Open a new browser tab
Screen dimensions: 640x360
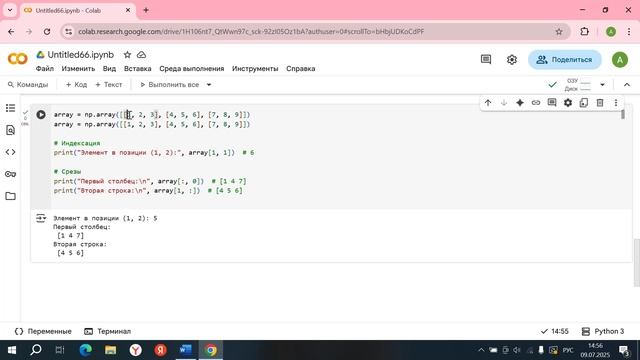tap(146, 10)
